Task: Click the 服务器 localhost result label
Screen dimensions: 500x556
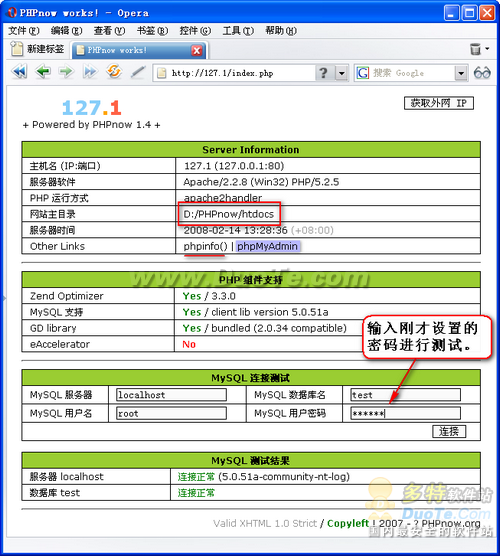Action: point(67,477)
